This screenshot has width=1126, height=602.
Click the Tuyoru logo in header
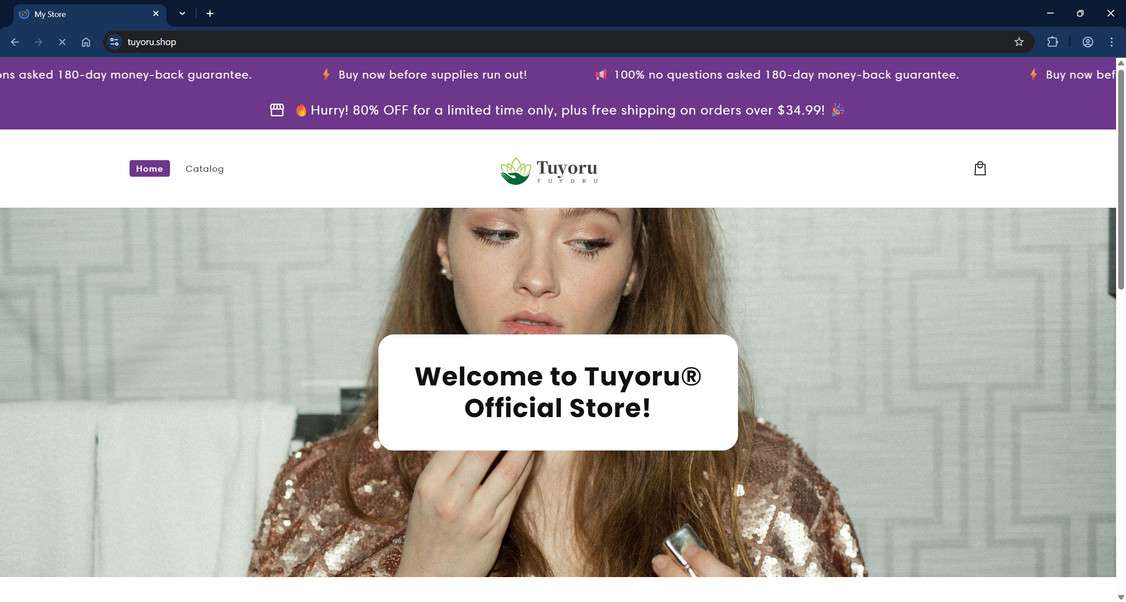click(549, 171)
